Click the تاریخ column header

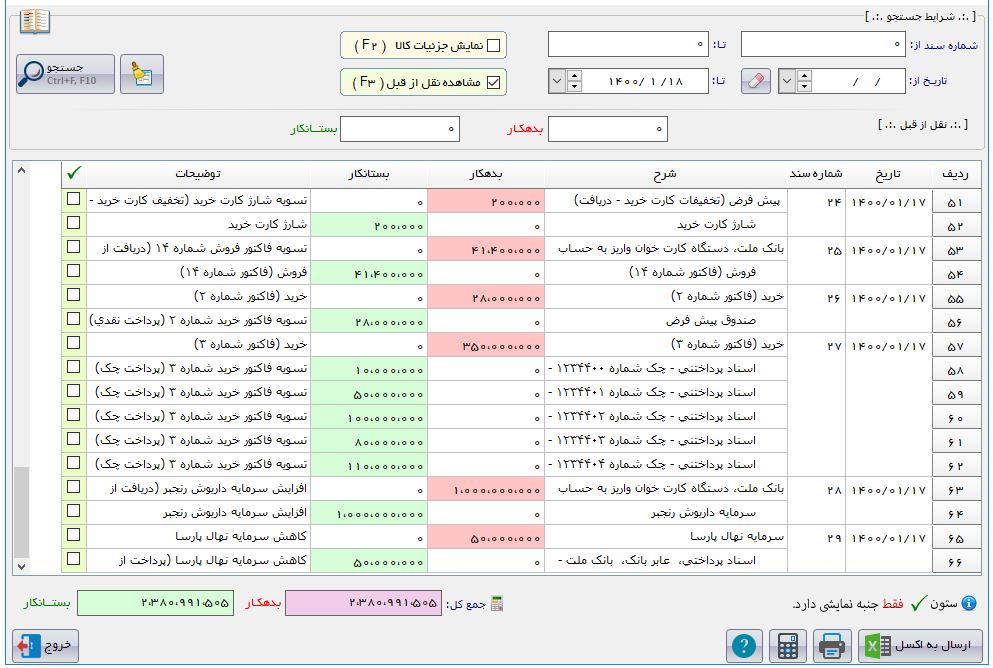[x=889, y=174]
